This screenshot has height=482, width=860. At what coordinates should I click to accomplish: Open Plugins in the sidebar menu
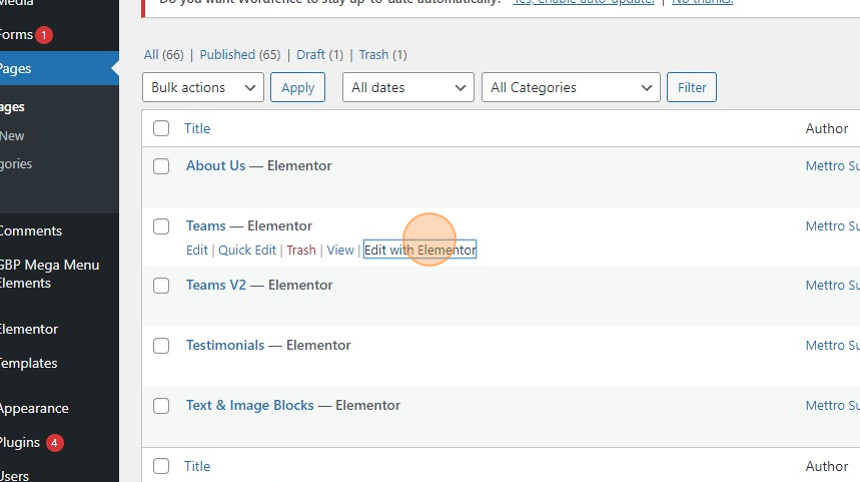[20, 443]
